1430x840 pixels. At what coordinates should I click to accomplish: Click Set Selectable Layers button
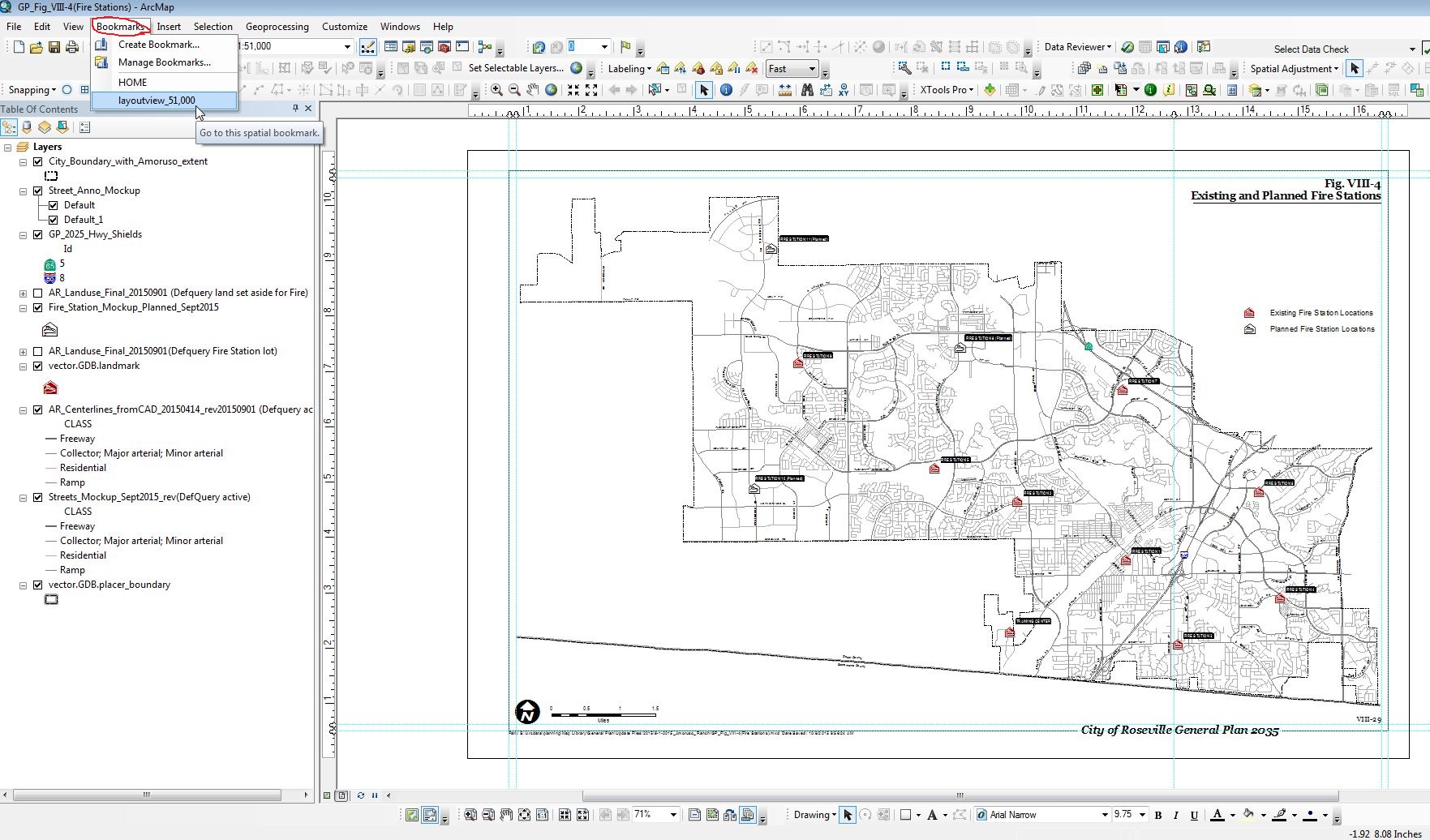point(515,68)
